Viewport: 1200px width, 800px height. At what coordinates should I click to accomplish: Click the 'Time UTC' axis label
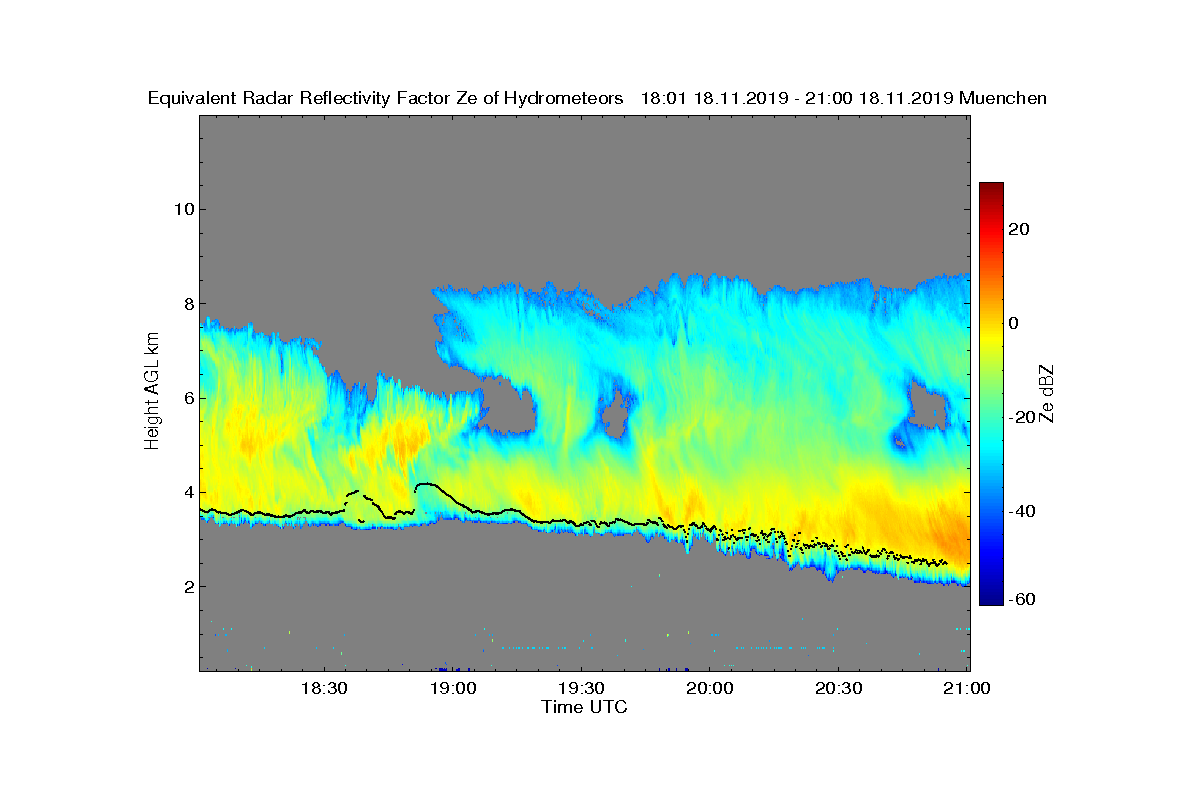click(x=585, y=707)
